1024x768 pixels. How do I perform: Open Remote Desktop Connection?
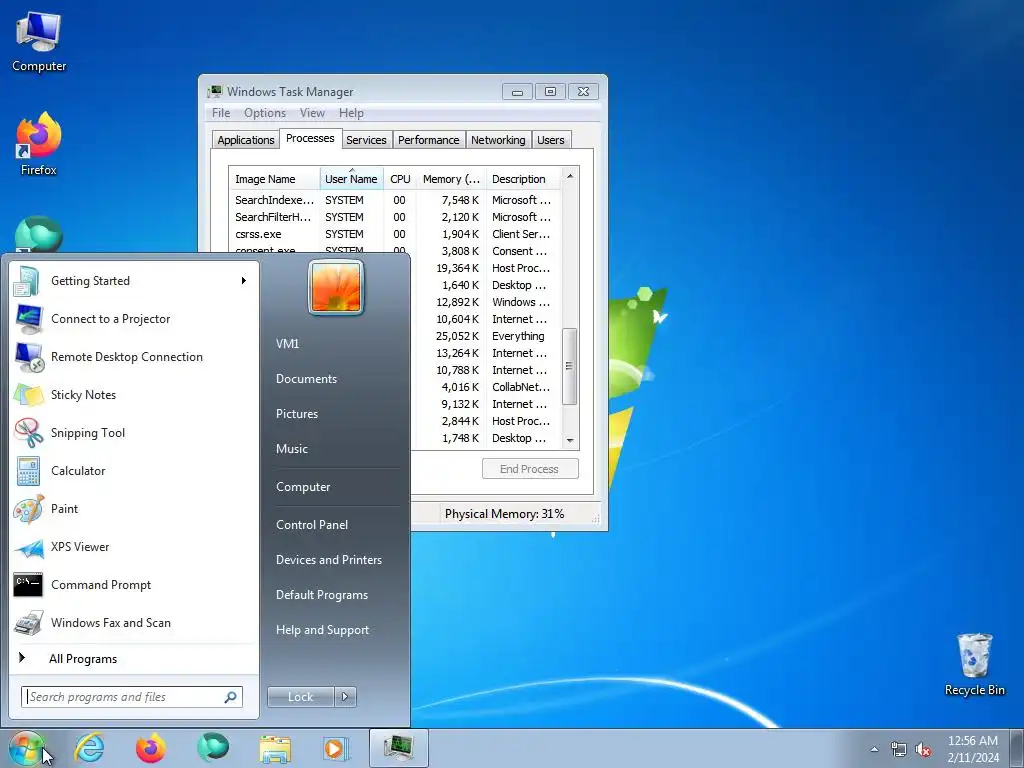134,357
